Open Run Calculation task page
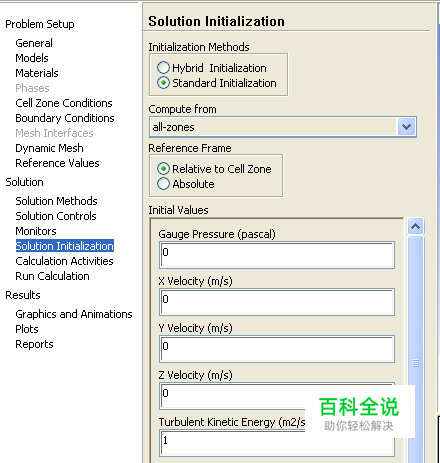The height and width of the screenshot is (463, 440). 52,276
